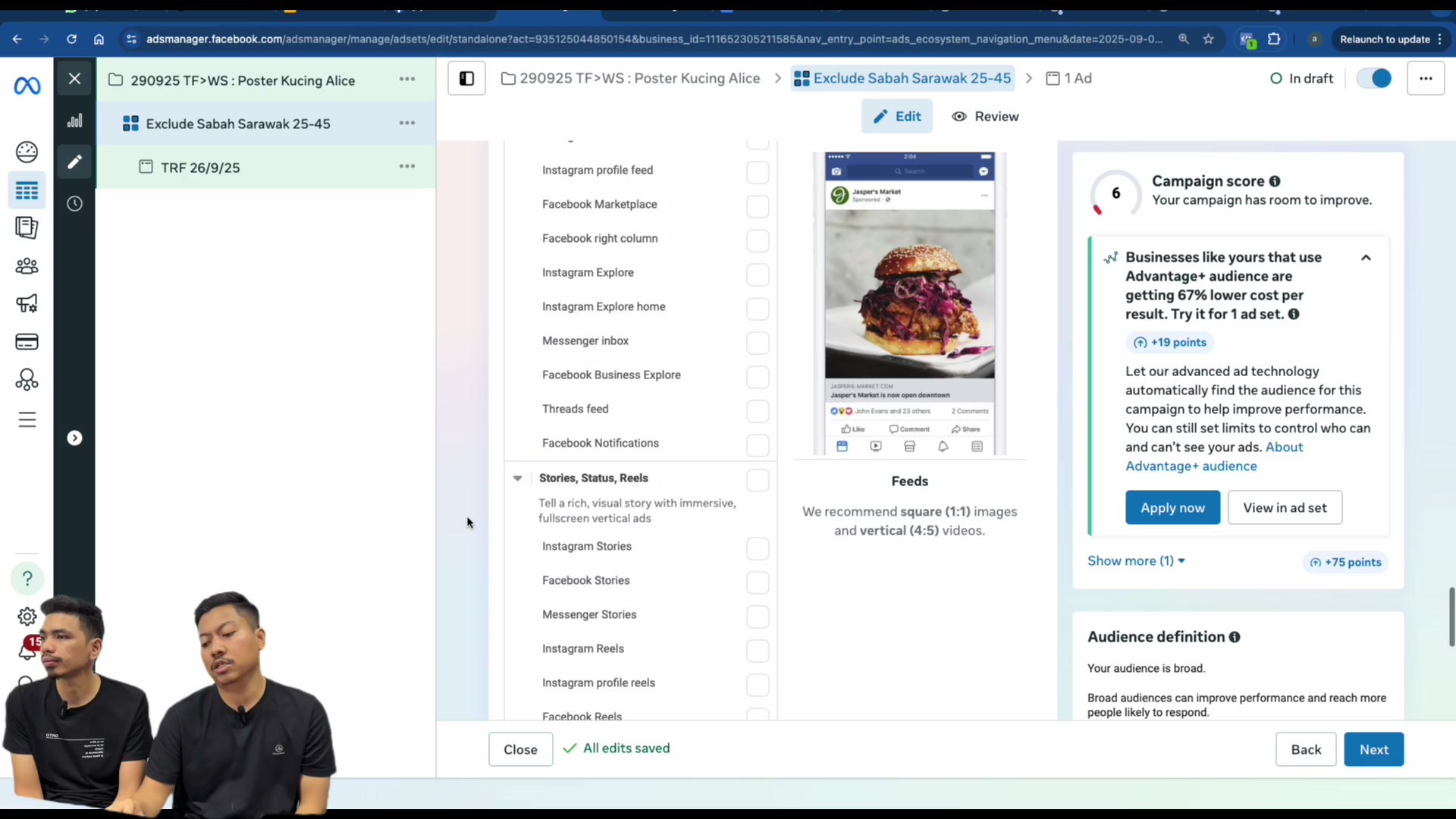Viewport: 1456px width, 819px height.
Task: Open audiences people icon in sidebar
Action: click(27, 266)
